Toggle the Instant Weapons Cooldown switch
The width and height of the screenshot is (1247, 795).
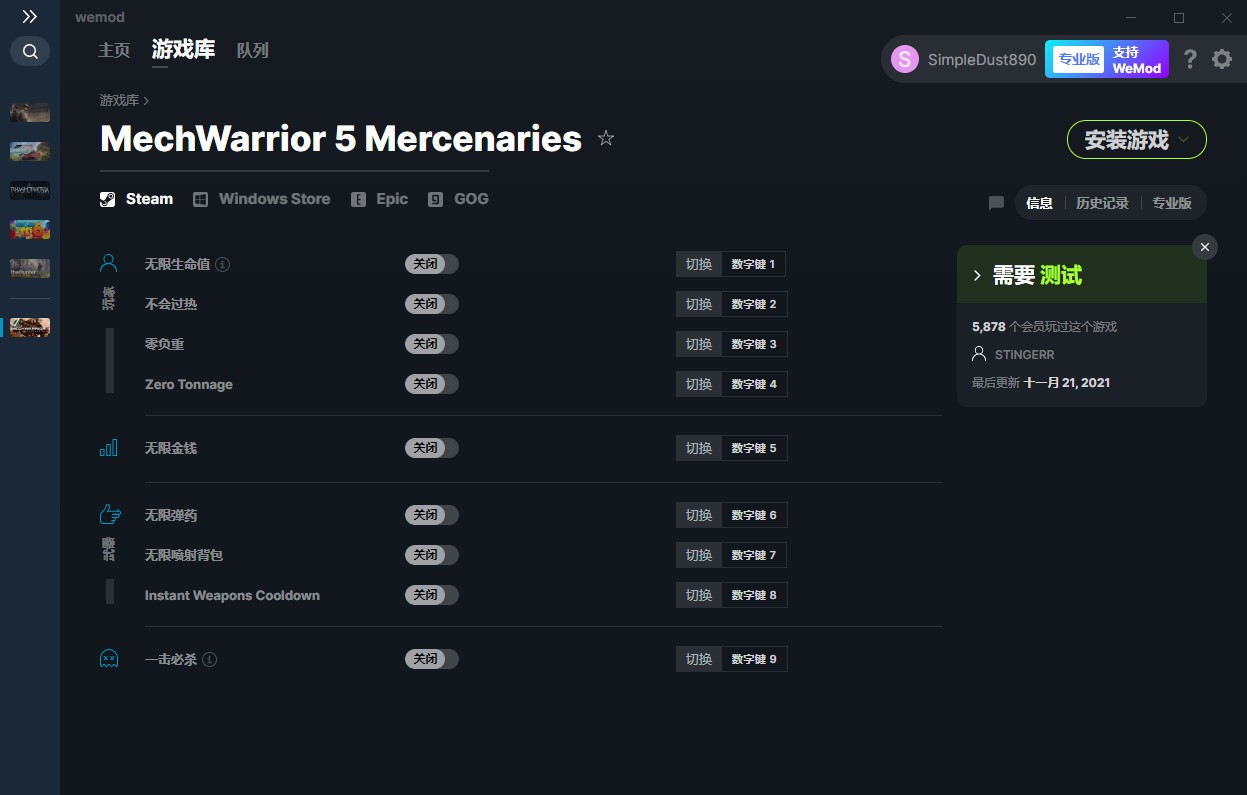(432, 595)
